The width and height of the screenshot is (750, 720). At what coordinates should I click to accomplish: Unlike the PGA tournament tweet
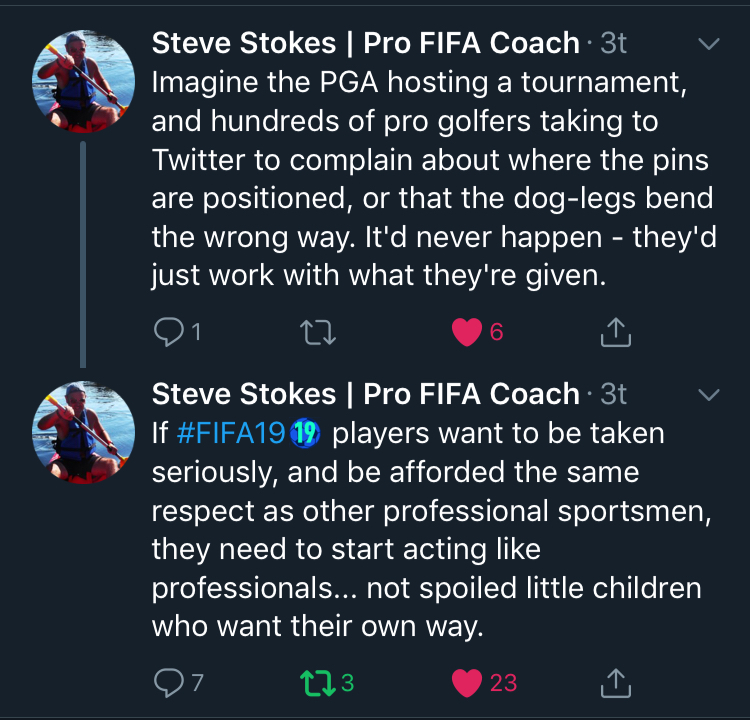click(466, 331)
